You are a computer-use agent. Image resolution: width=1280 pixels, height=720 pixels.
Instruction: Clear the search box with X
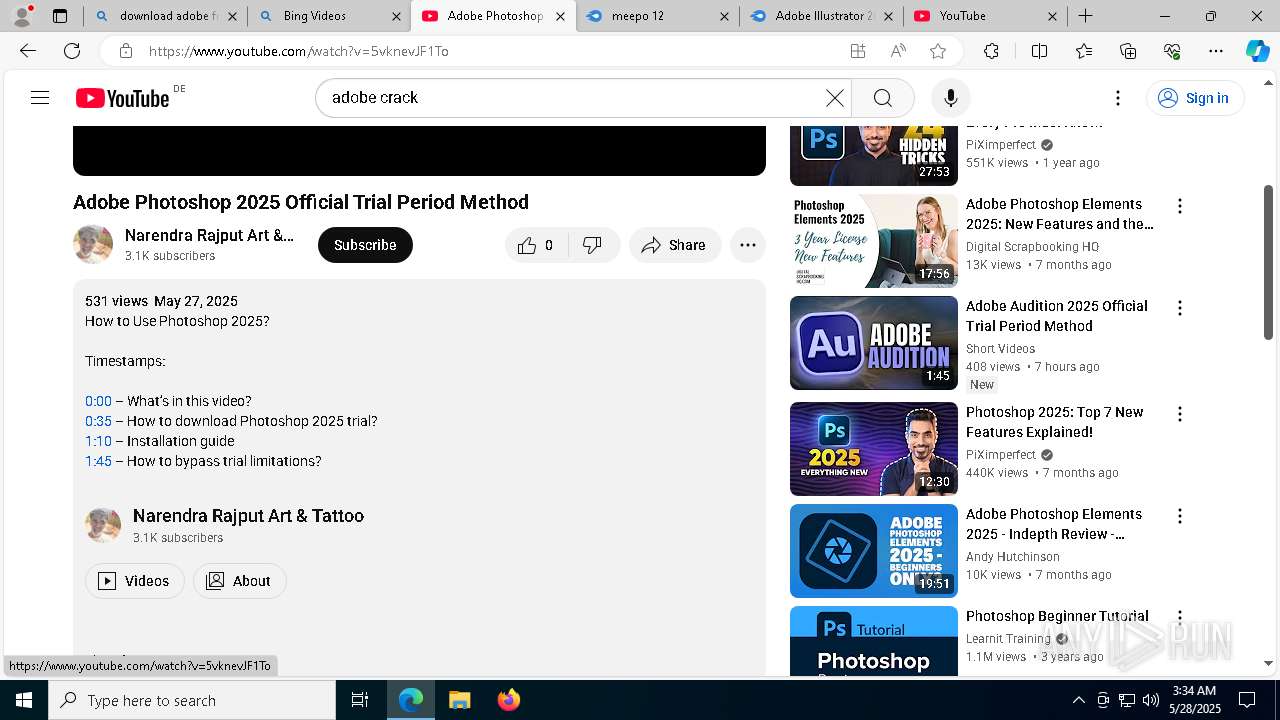coord(835,98)
